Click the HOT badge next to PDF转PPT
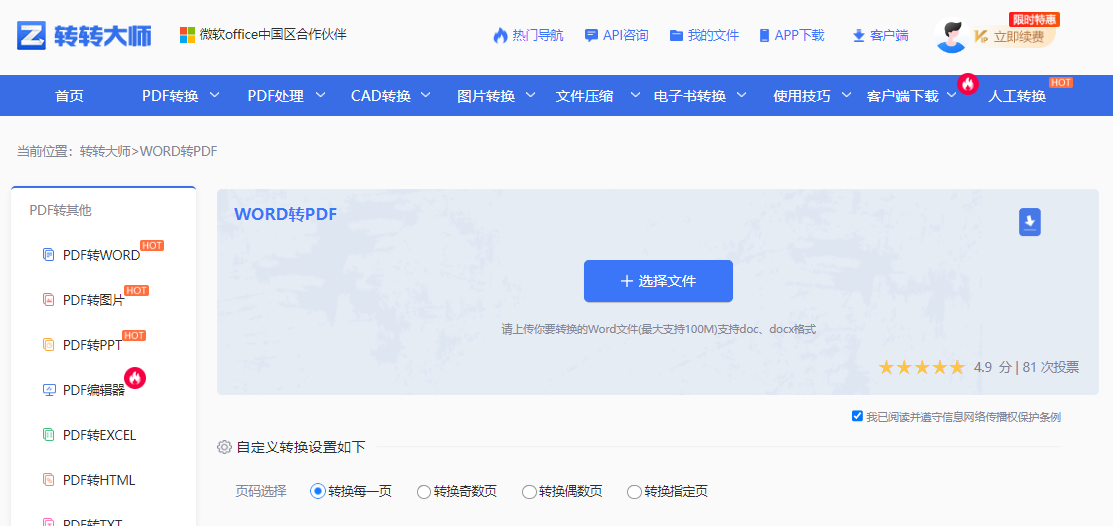The image size is (1113, 526). (x=134, y=335)
